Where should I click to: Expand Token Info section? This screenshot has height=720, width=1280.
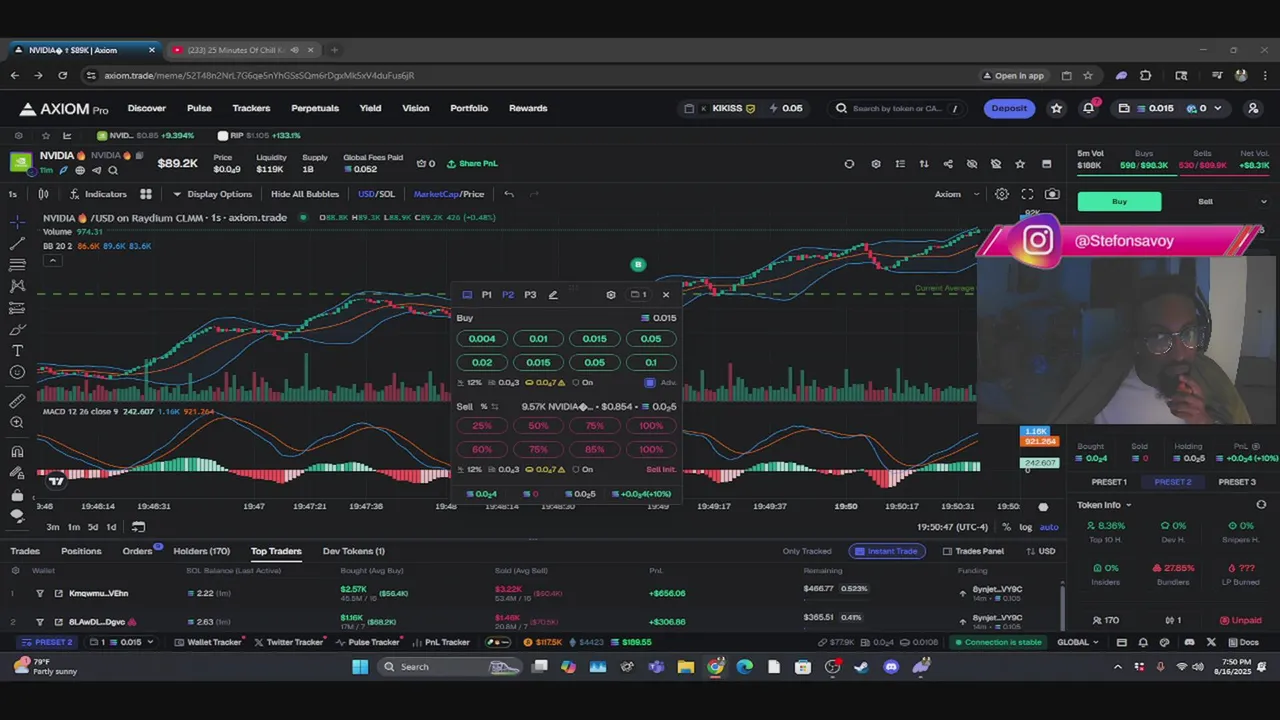(1104, 505)
